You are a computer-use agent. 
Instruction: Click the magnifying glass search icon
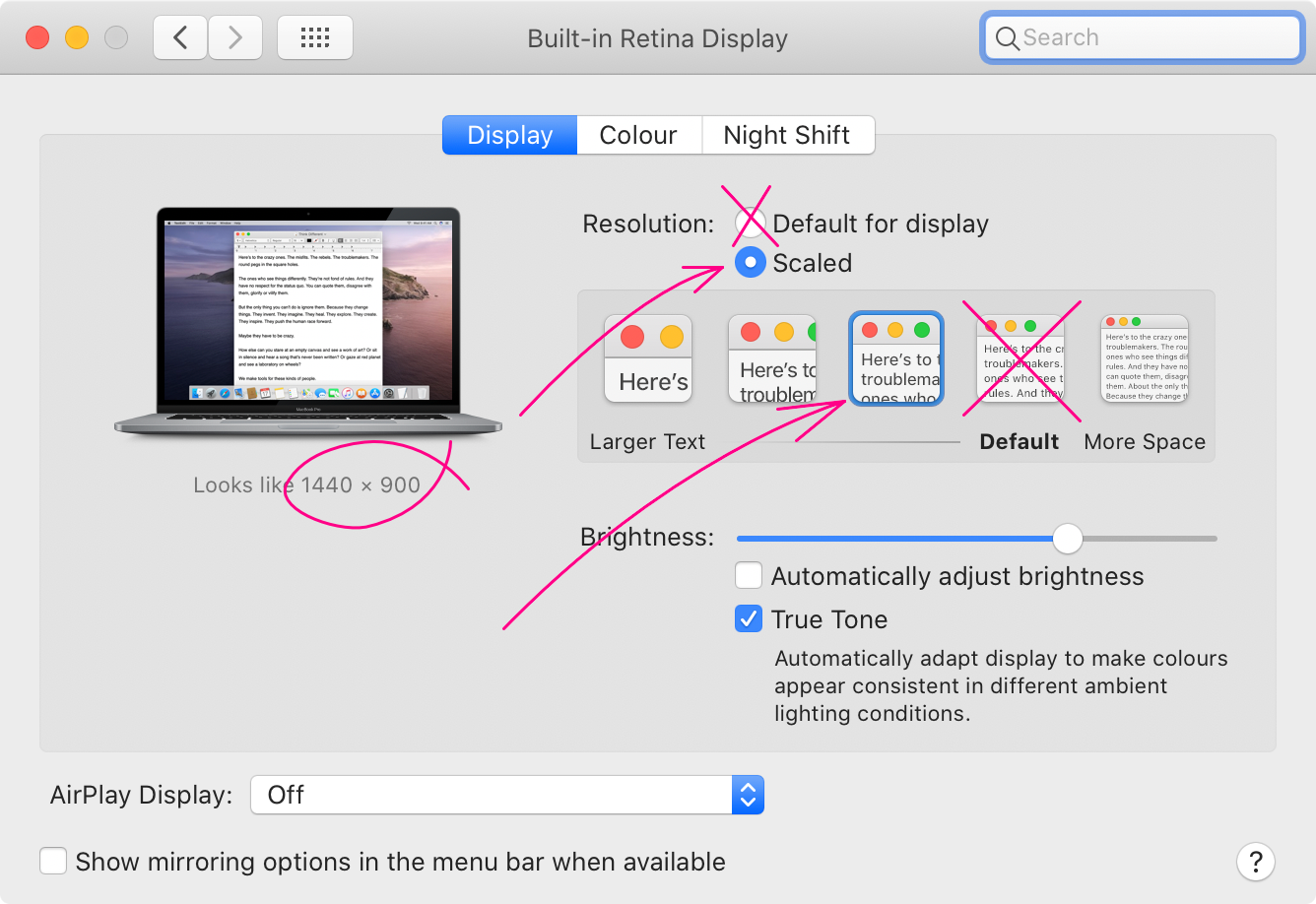point(1007,38)
